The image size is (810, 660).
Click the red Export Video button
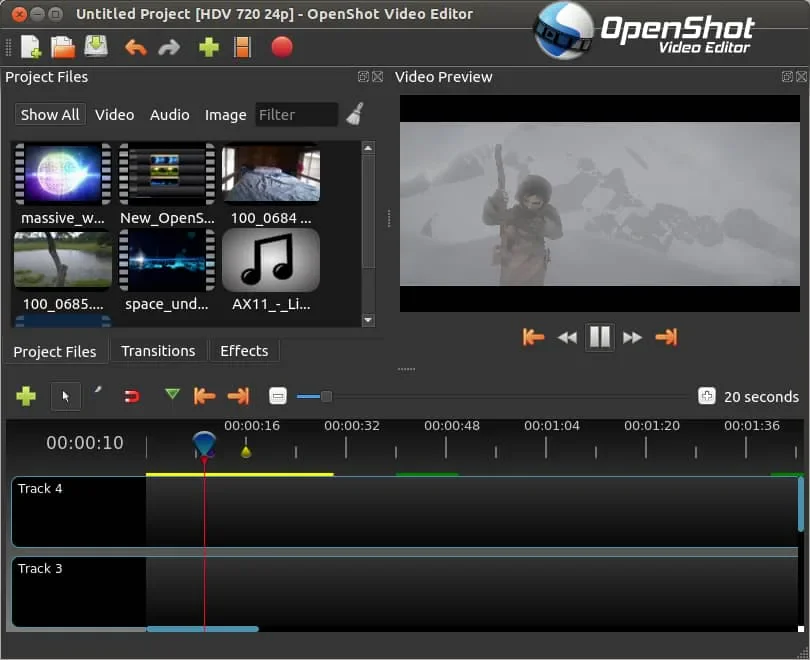point(282,47)
